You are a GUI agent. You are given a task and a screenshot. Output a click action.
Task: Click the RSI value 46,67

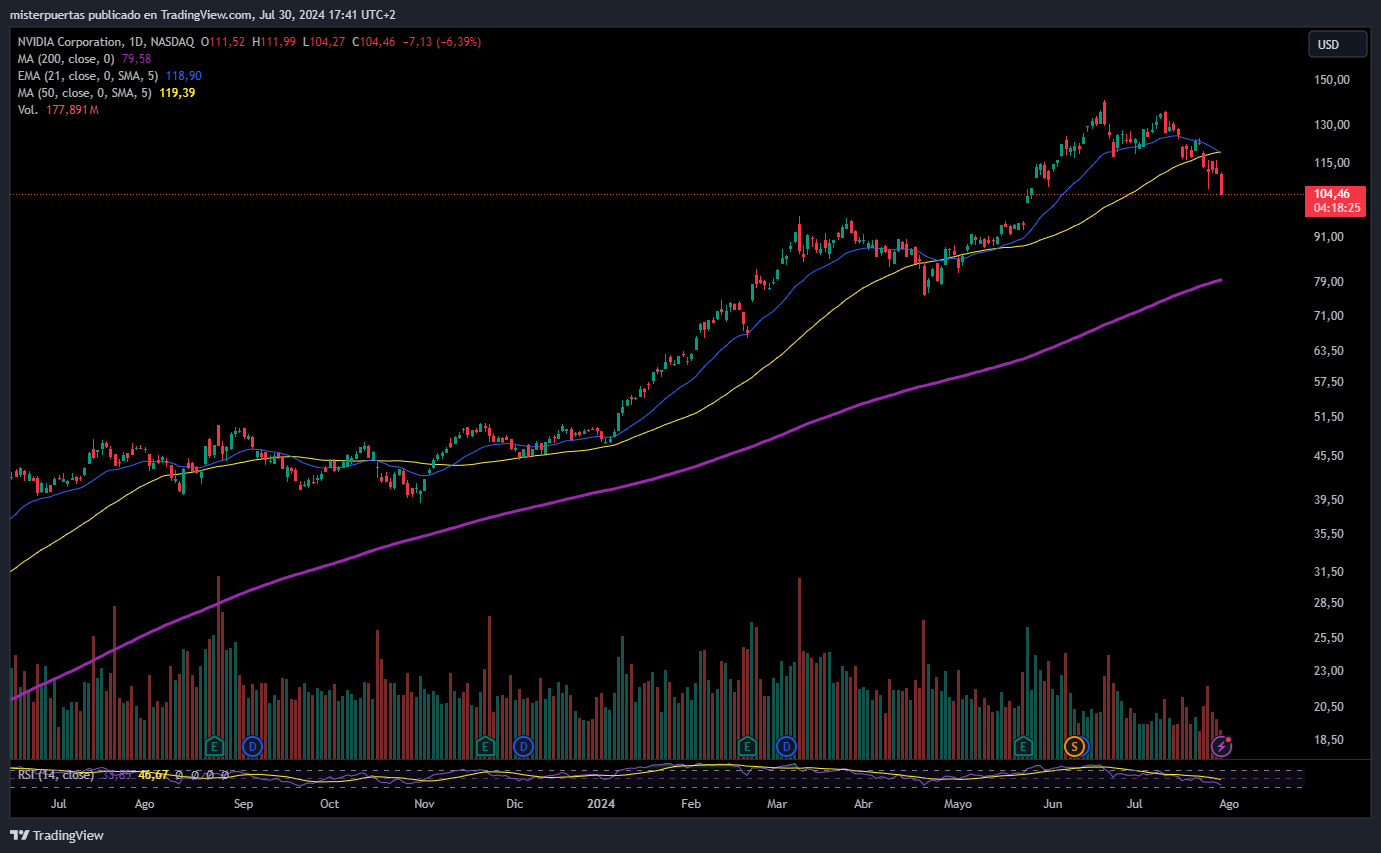[x=152, y=775]
